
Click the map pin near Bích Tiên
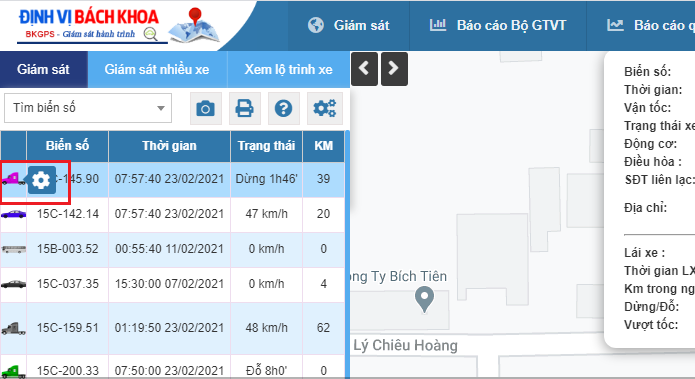pos(424,299)
